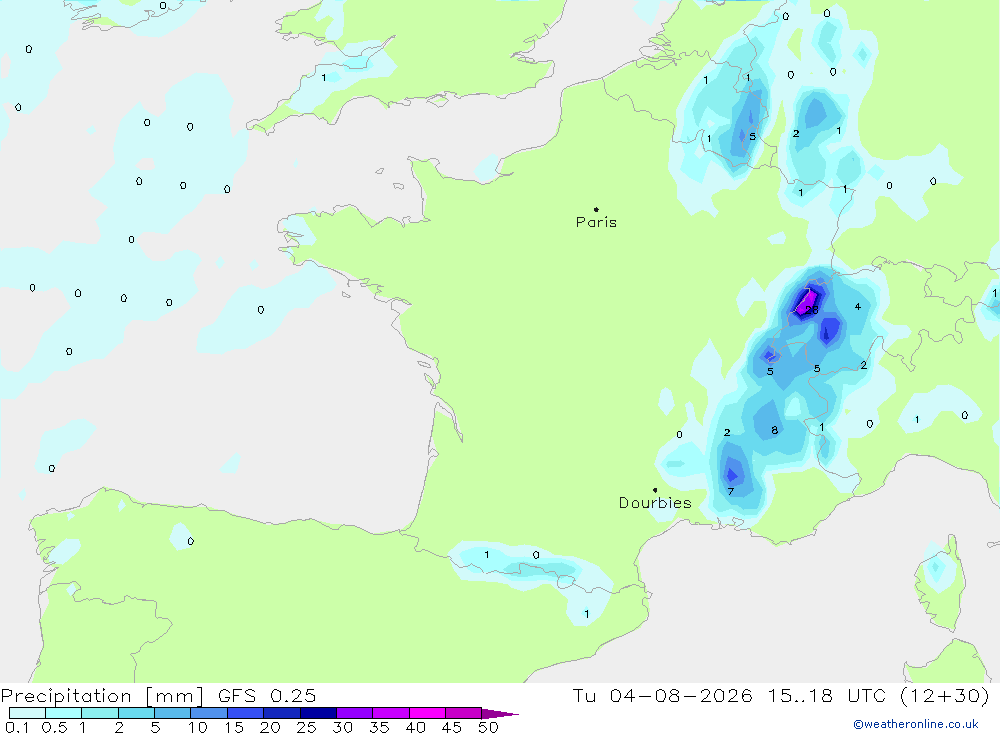Pick the 25–30 mm legend swatch
The height and width of the screenshot is (733, 1000).
click(x=318, y=713)
